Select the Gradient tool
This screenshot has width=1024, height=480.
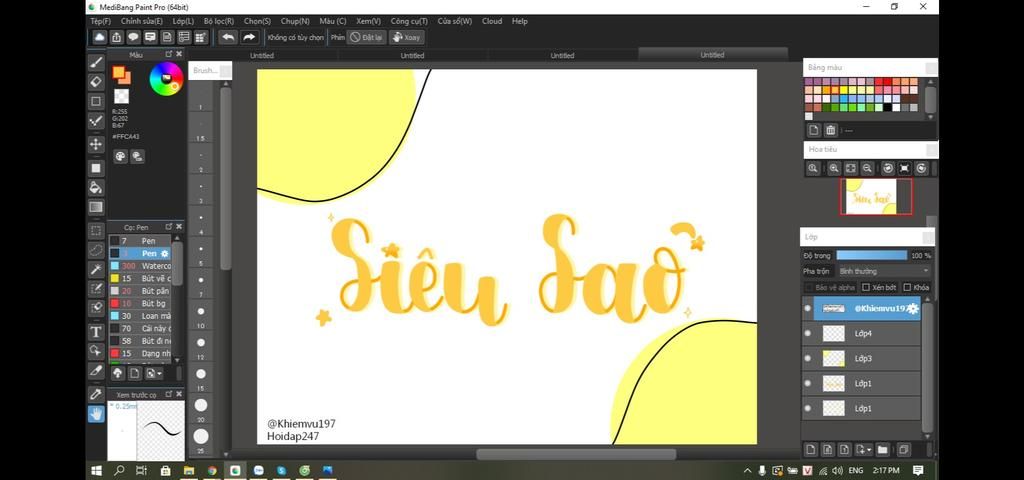pyautogui.click(x=96, y=207)
